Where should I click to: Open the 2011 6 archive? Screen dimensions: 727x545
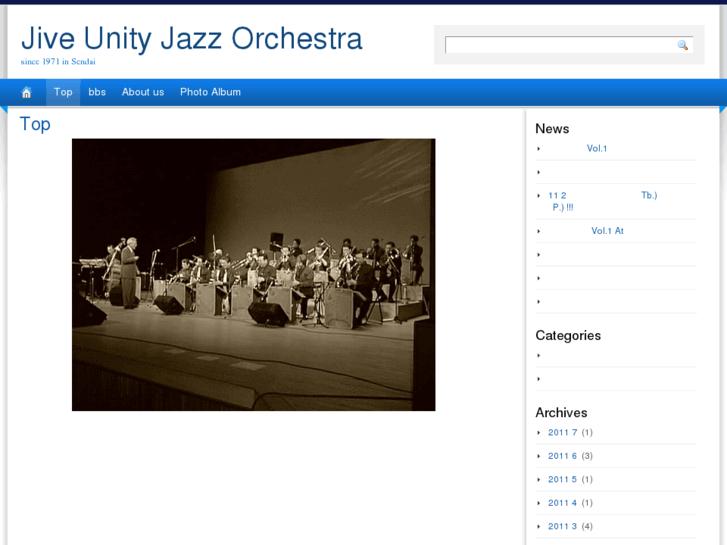[x=562, y=456]
